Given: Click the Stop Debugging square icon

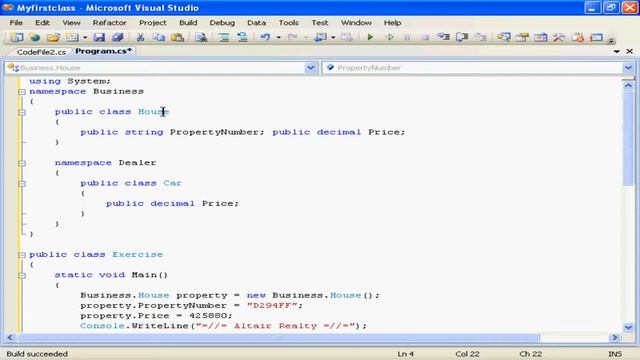Looking at the screenshot, I should tap(425, 38).
